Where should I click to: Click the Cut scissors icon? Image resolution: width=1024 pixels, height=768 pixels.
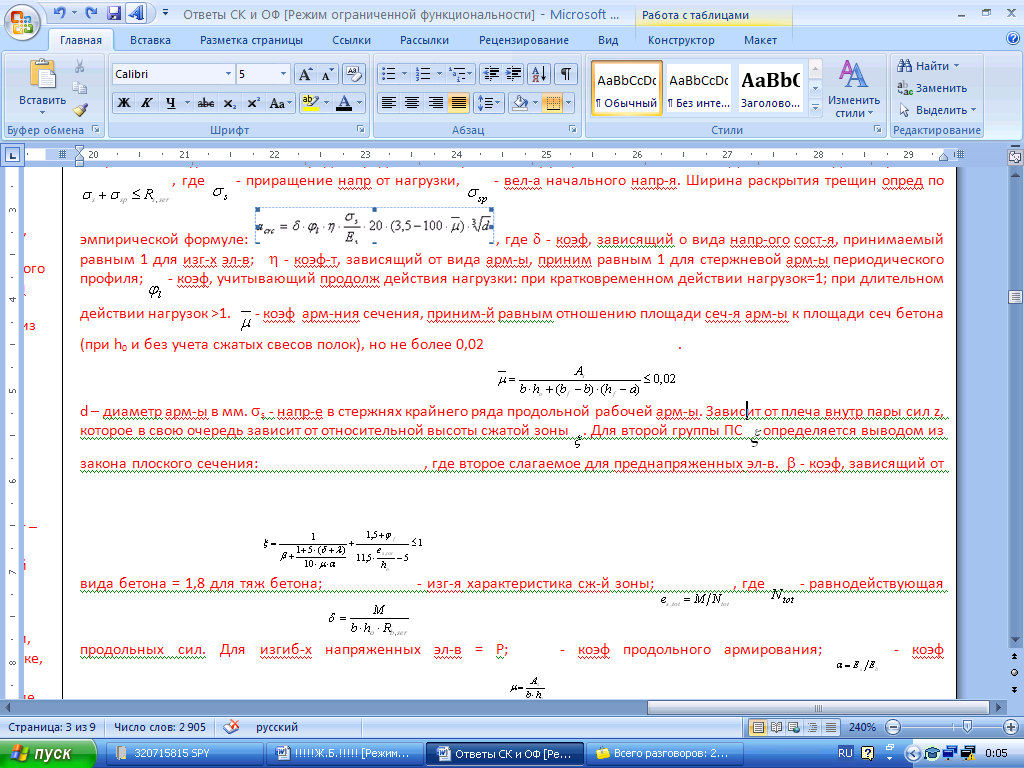80,67
